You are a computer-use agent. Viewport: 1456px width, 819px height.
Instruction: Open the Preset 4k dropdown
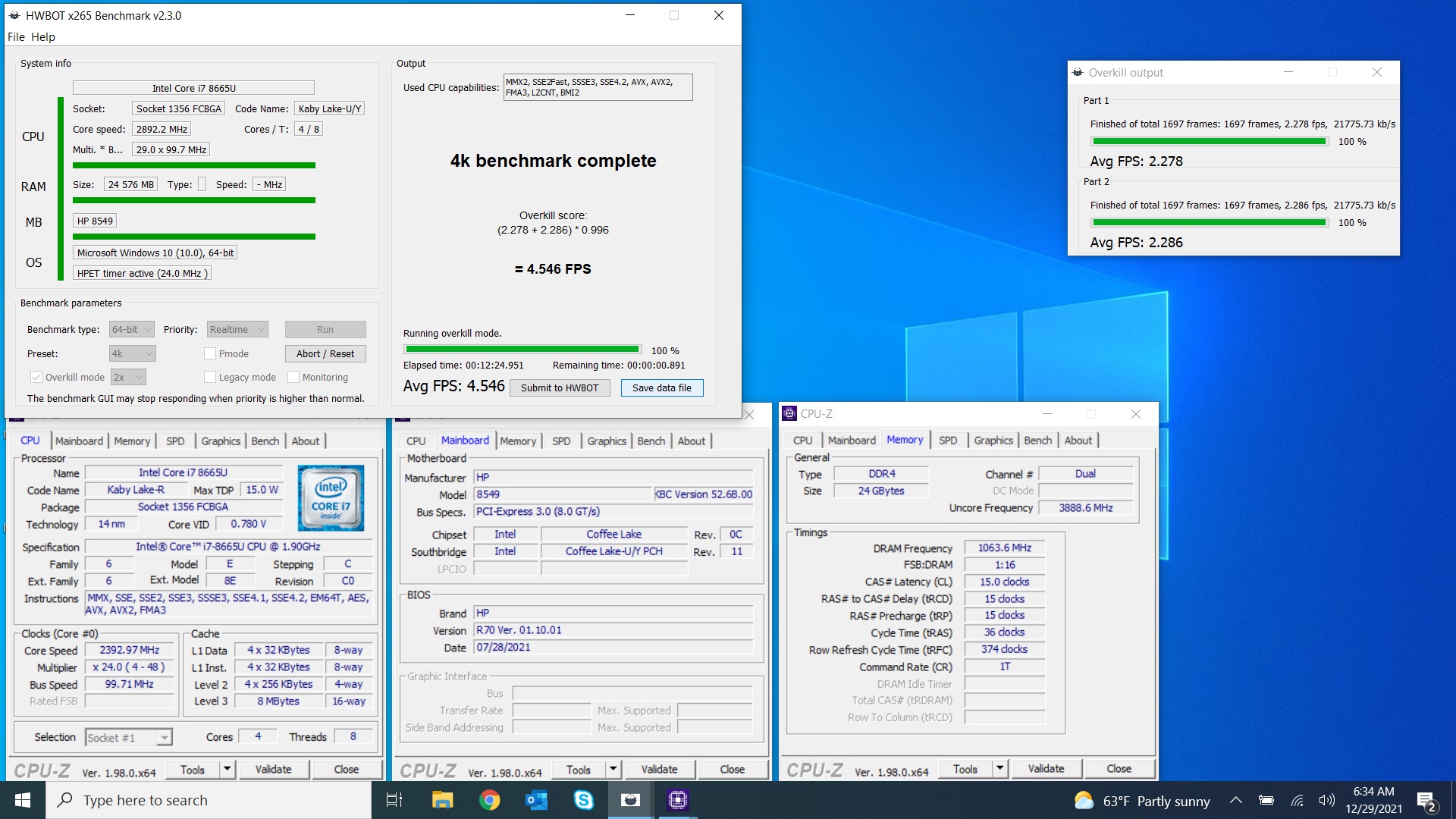pyautogui.click(x=132, y=353)
